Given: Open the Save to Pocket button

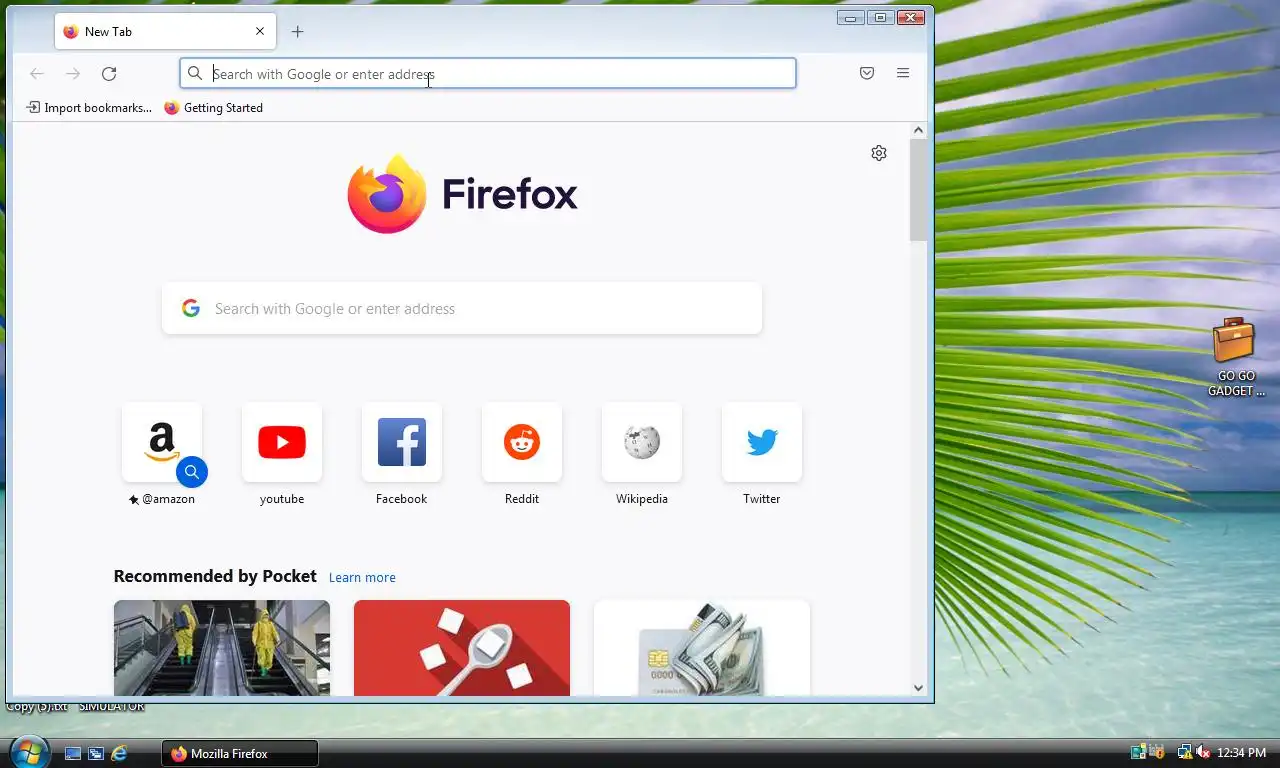Looking at the screenshot, I should (x=867, y=73).
